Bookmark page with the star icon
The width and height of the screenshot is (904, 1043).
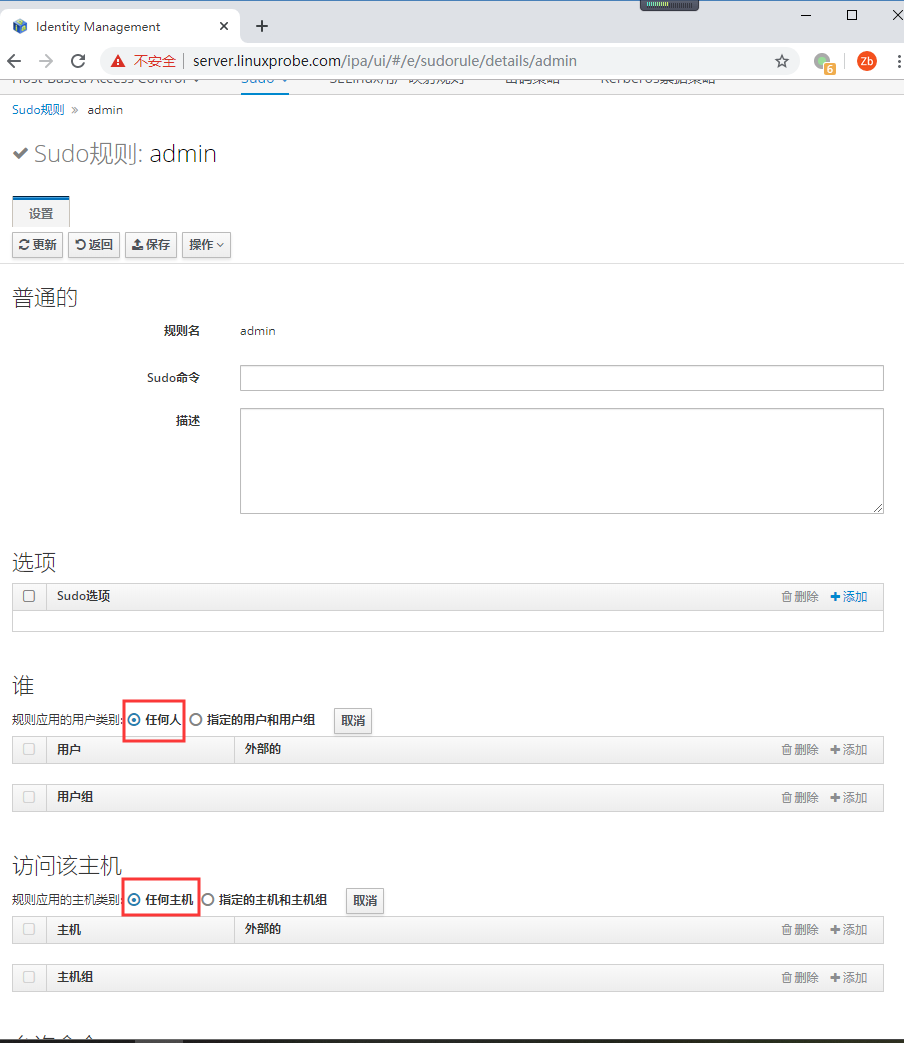[x=782, y=61]
